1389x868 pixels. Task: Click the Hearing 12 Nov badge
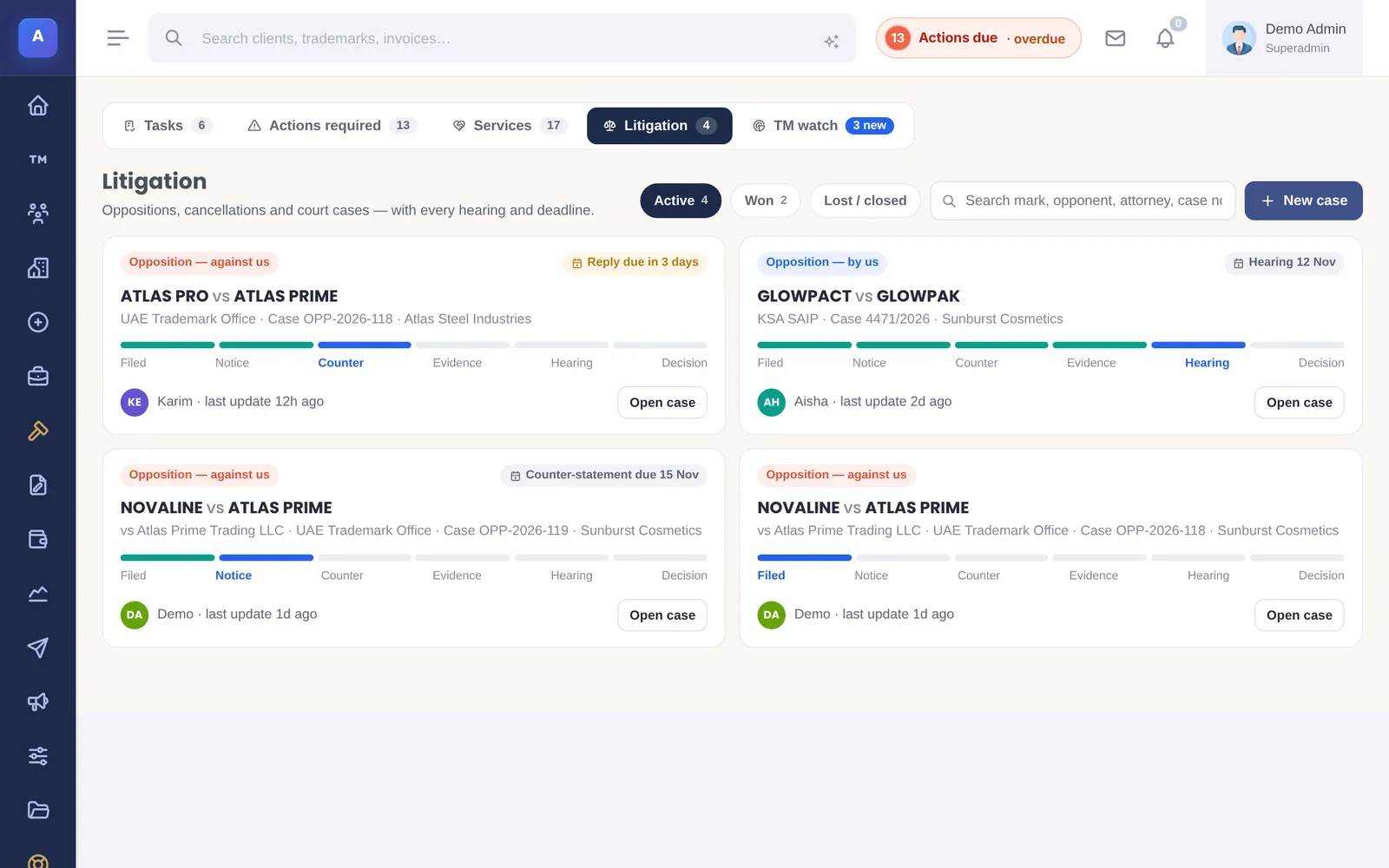coord(1284,262)
